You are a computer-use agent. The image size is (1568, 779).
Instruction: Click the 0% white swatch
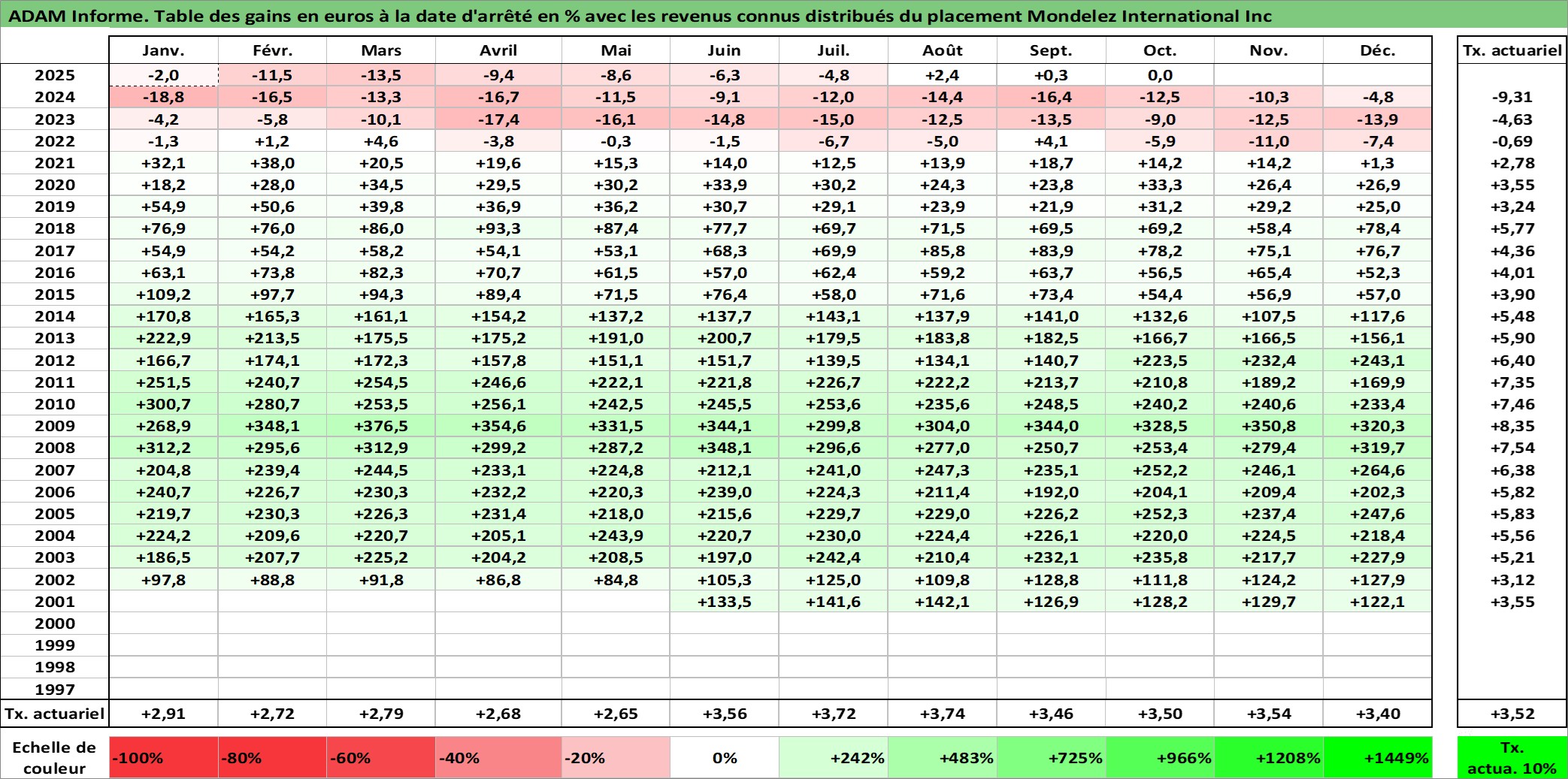click(724, 757)
